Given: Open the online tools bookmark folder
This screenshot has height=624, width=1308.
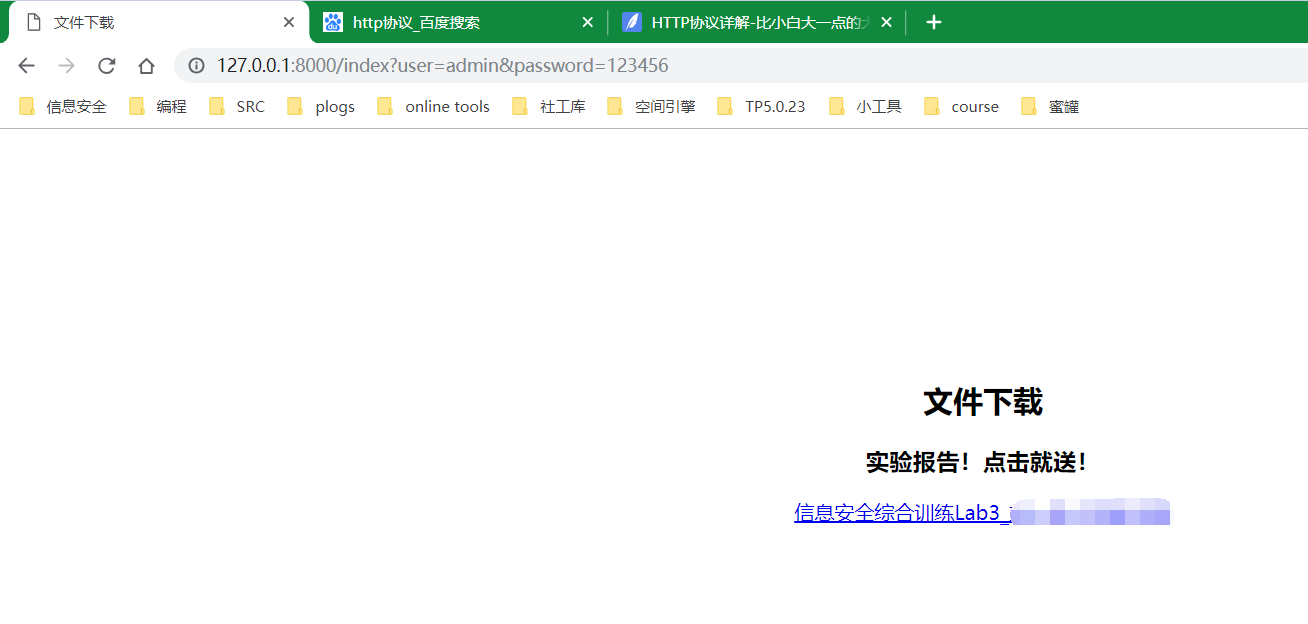Looking at the screenshot, I should coord(433,107).
